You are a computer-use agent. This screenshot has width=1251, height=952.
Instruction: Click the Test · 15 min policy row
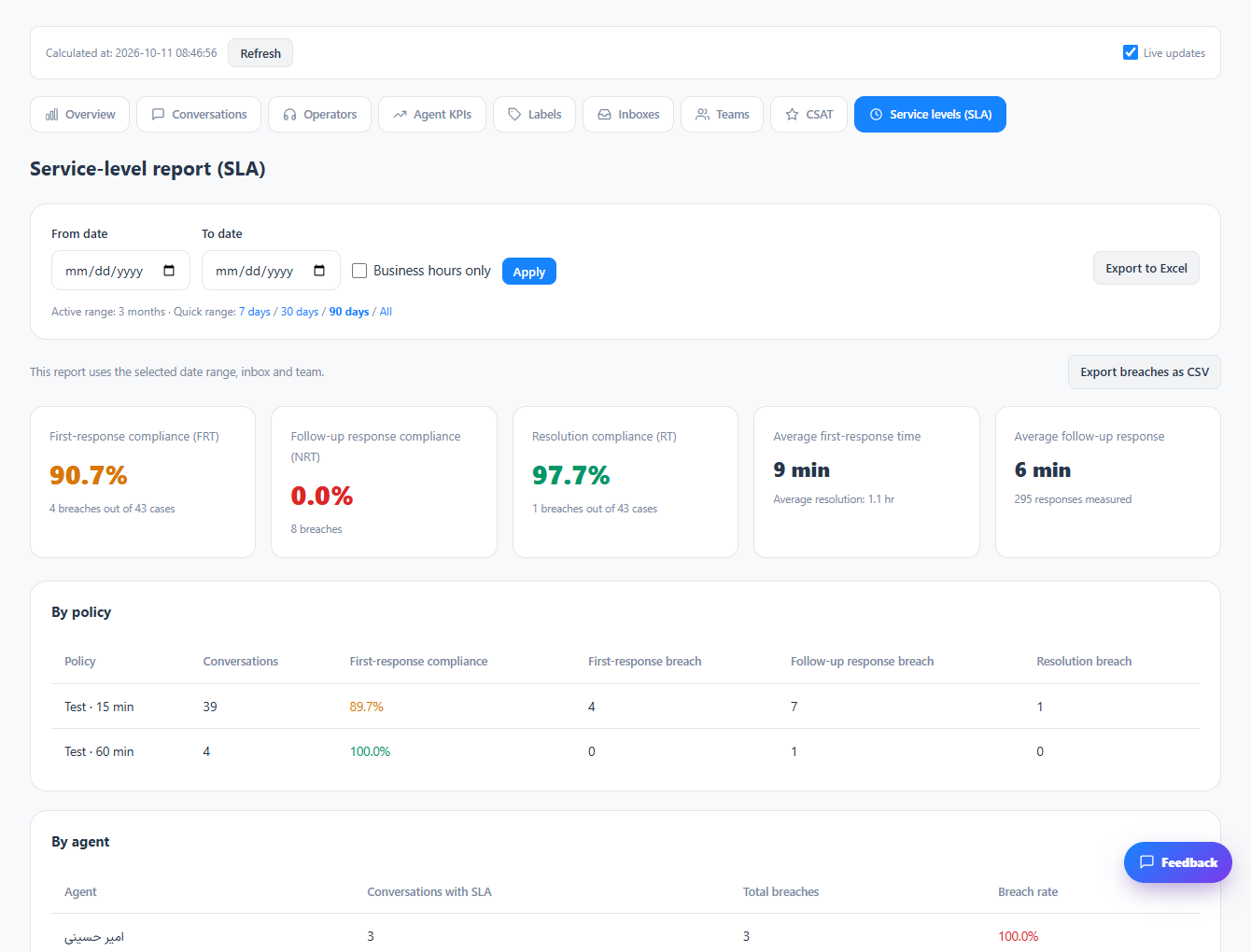625,707
